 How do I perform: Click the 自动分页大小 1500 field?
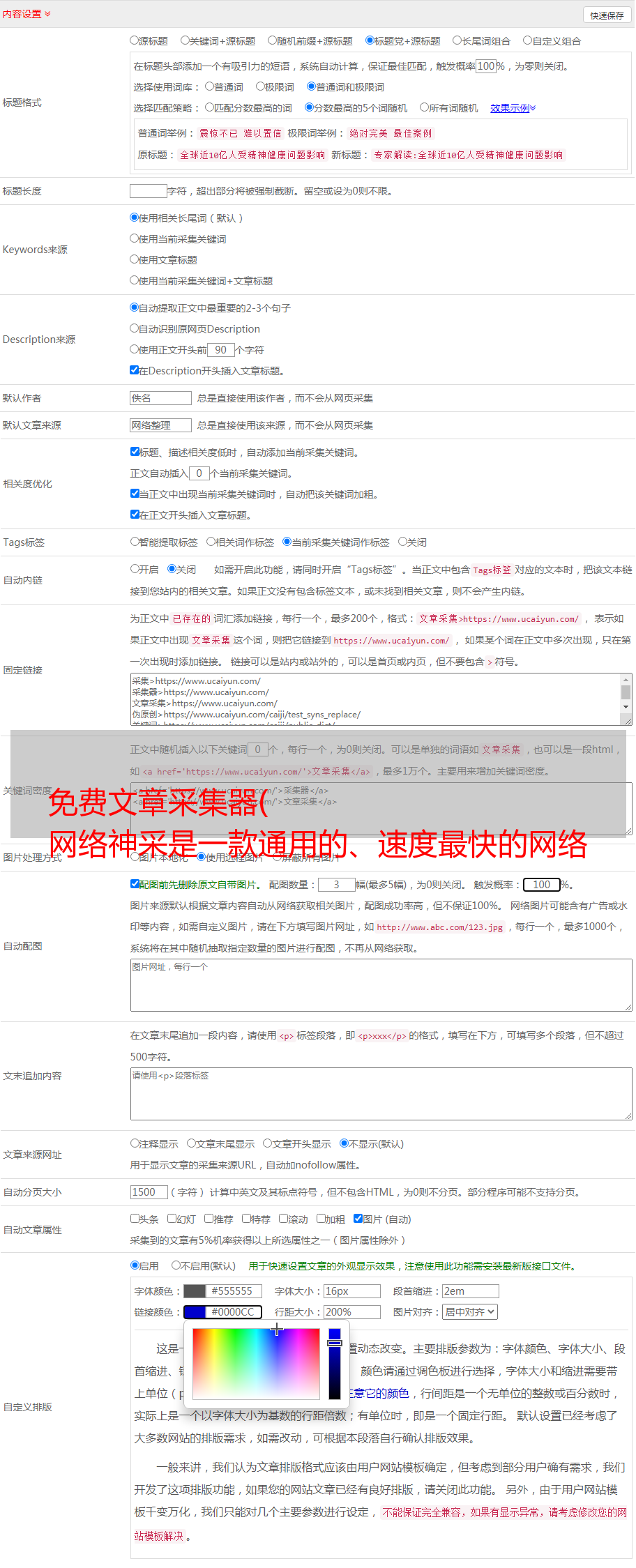pyautogui.click(x=149, y=1192)
